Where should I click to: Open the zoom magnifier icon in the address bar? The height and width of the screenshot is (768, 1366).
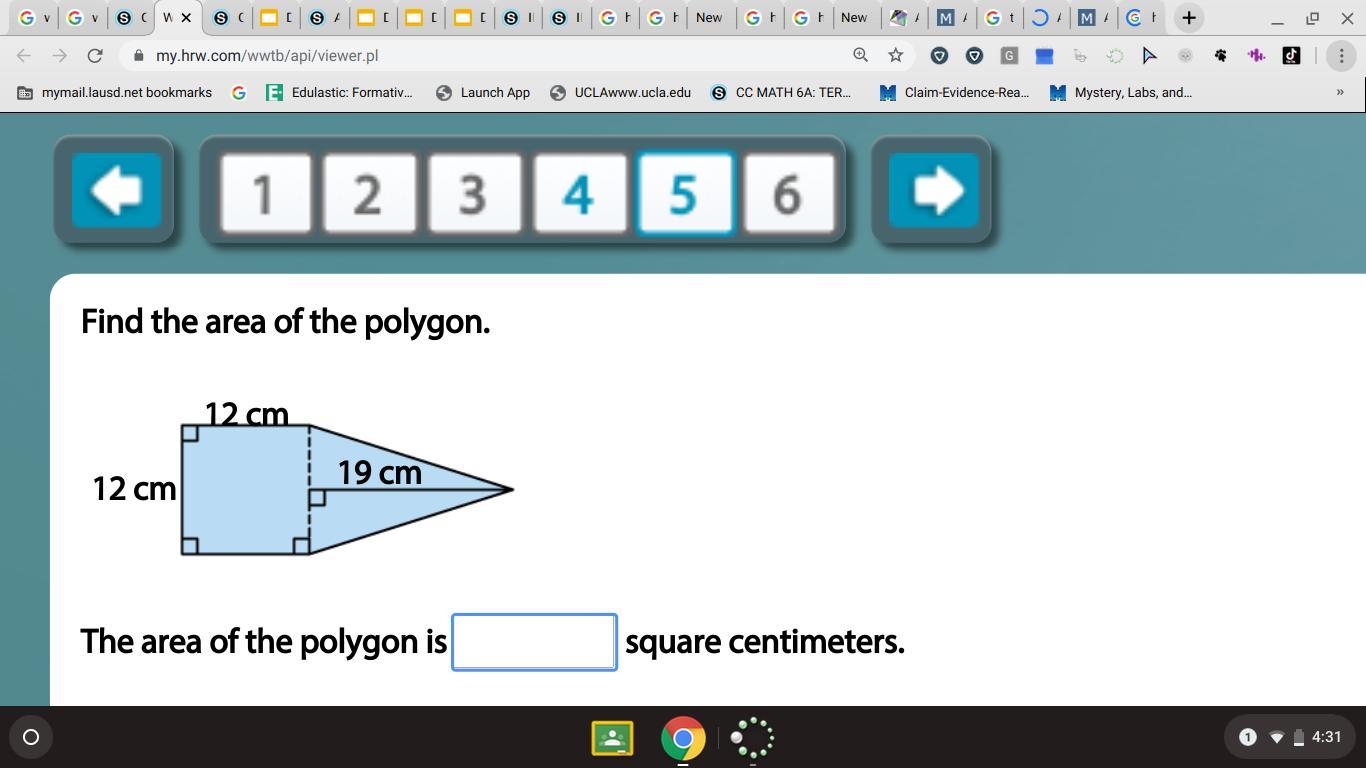tap(860, 55)
